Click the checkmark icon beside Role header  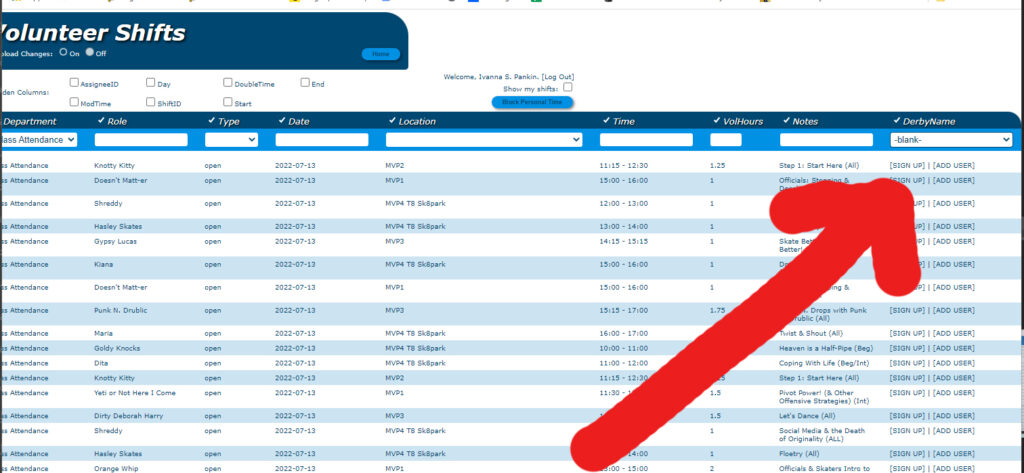tap(100, 121)
